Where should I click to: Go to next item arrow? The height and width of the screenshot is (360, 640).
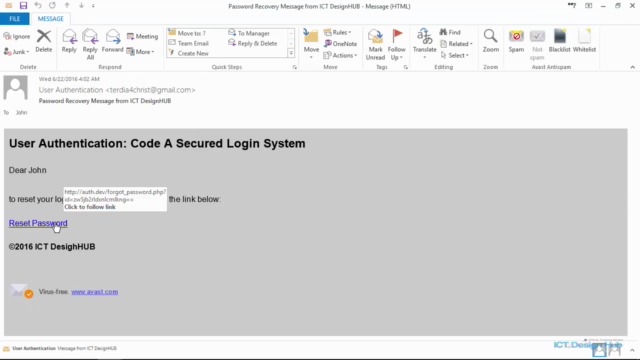coord(81,6)
